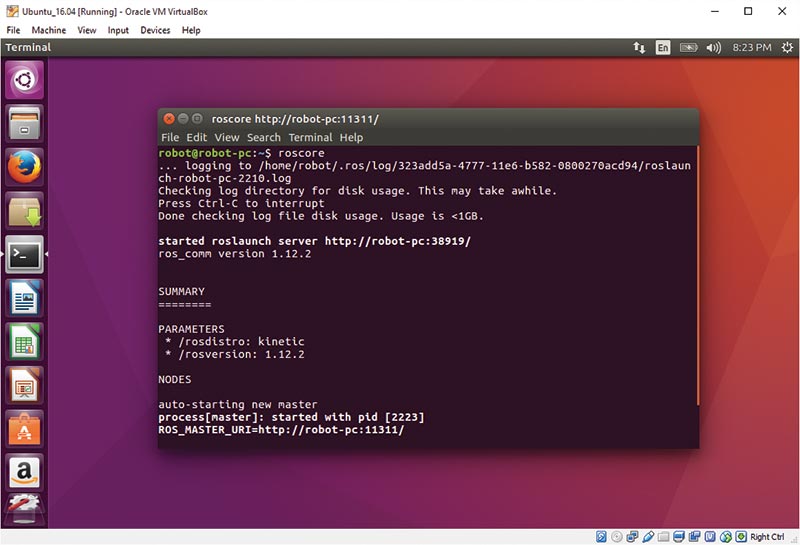Open VirtualBox Devices menu
Image resolution: width=800 pixels, height=545 pixels.
pyautogui.click(x=155, y=30)
